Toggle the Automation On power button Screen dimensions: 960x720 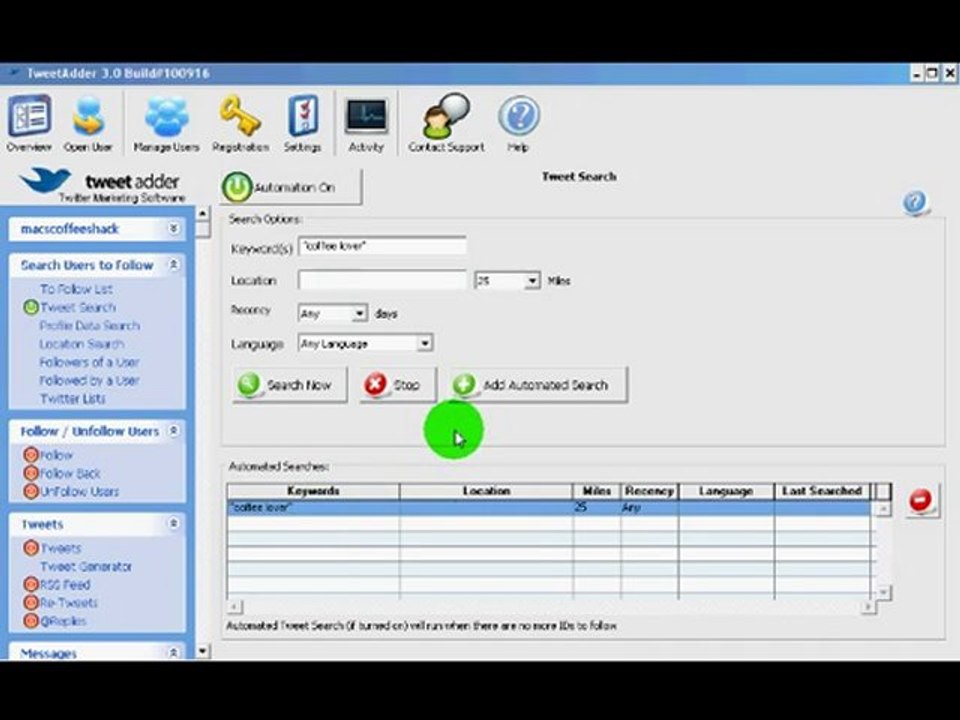tap(291, 187)
